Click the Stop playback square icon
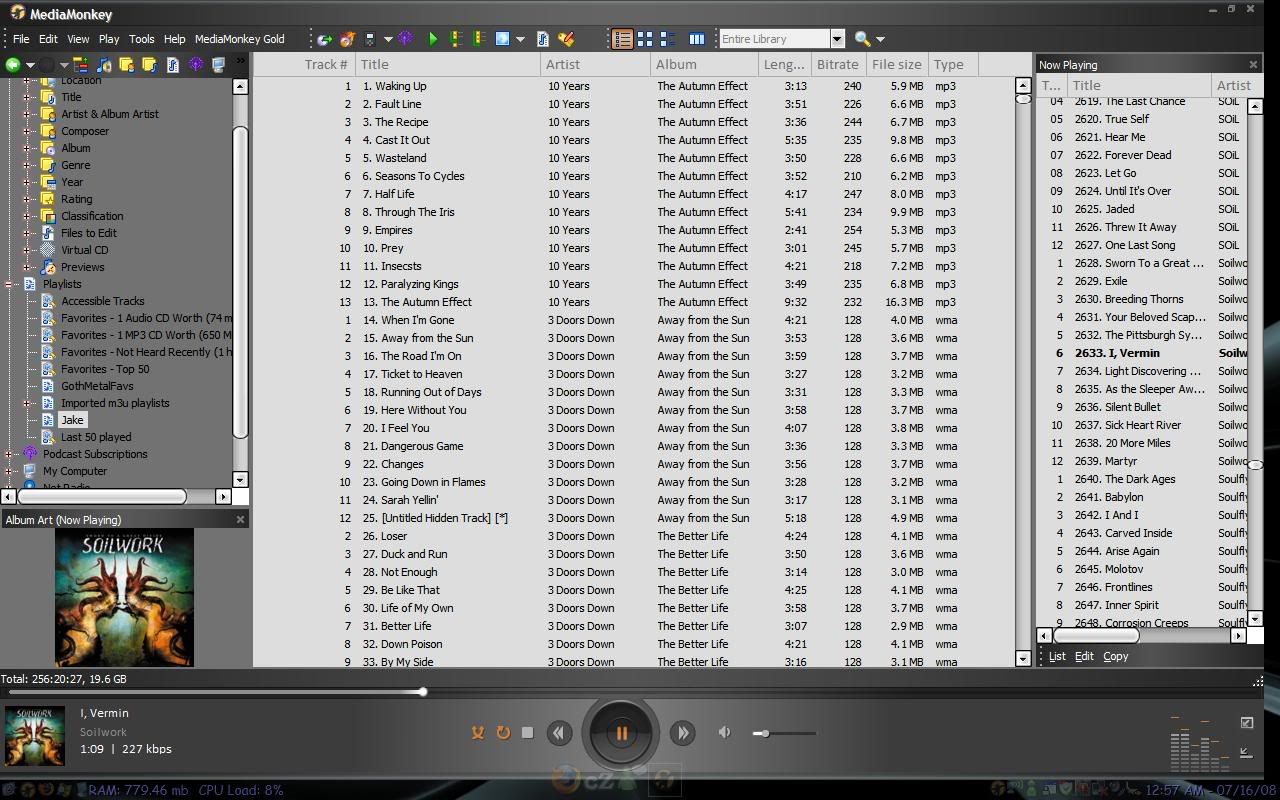The height and width of the screenshot is (800, 1280). pos(528,733)
